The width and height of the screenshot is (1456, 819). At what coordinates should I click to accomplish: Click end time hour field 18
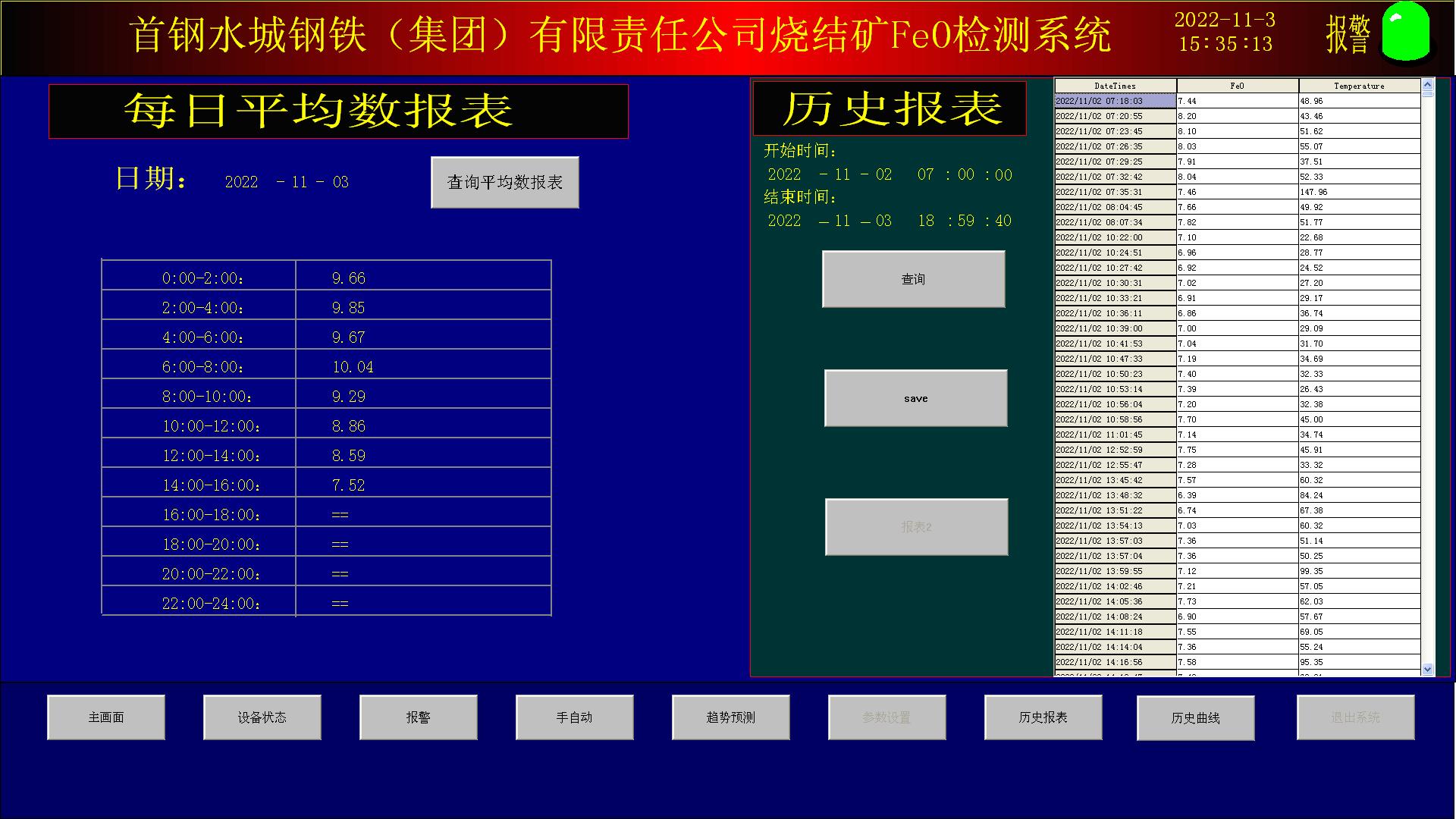tap(926, 221)
